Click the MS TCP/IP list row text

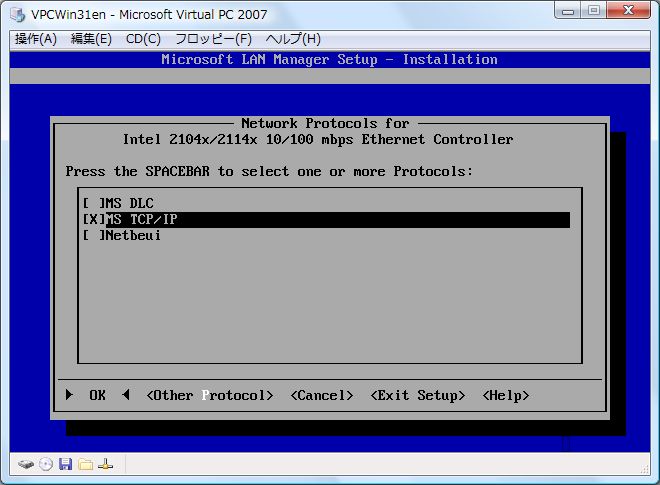click(141, 219)
